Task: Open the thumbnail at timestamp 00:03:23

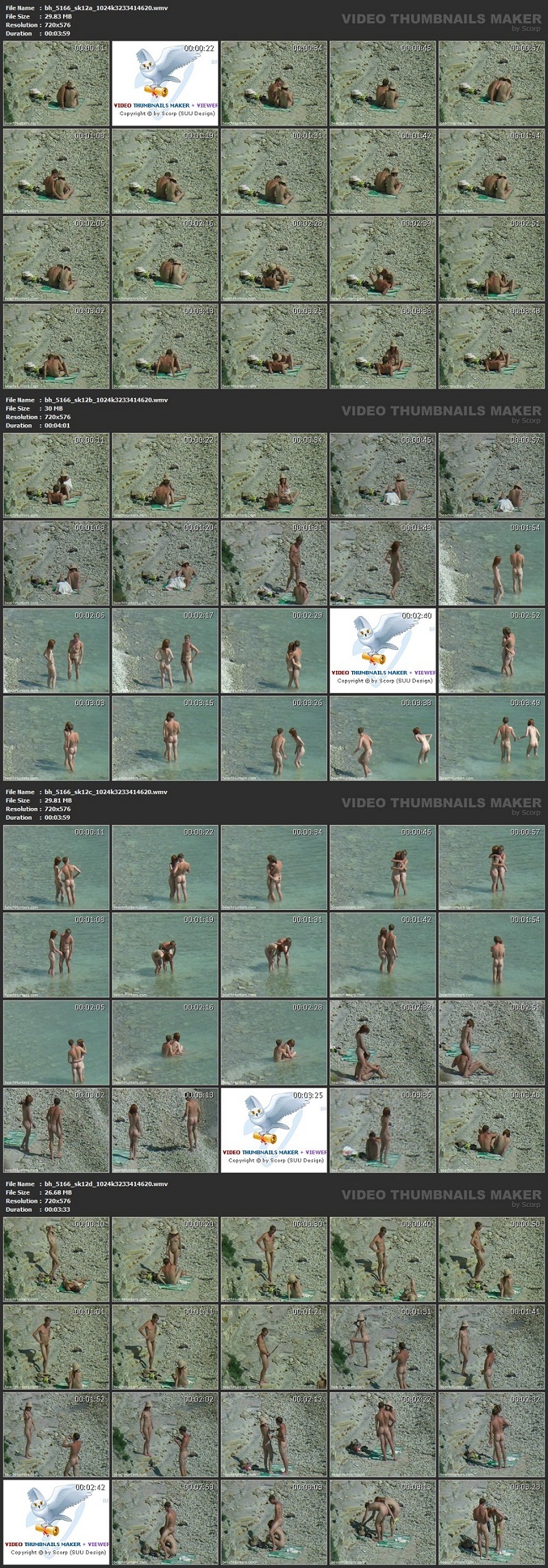Action: click(x=491, y=1522)
